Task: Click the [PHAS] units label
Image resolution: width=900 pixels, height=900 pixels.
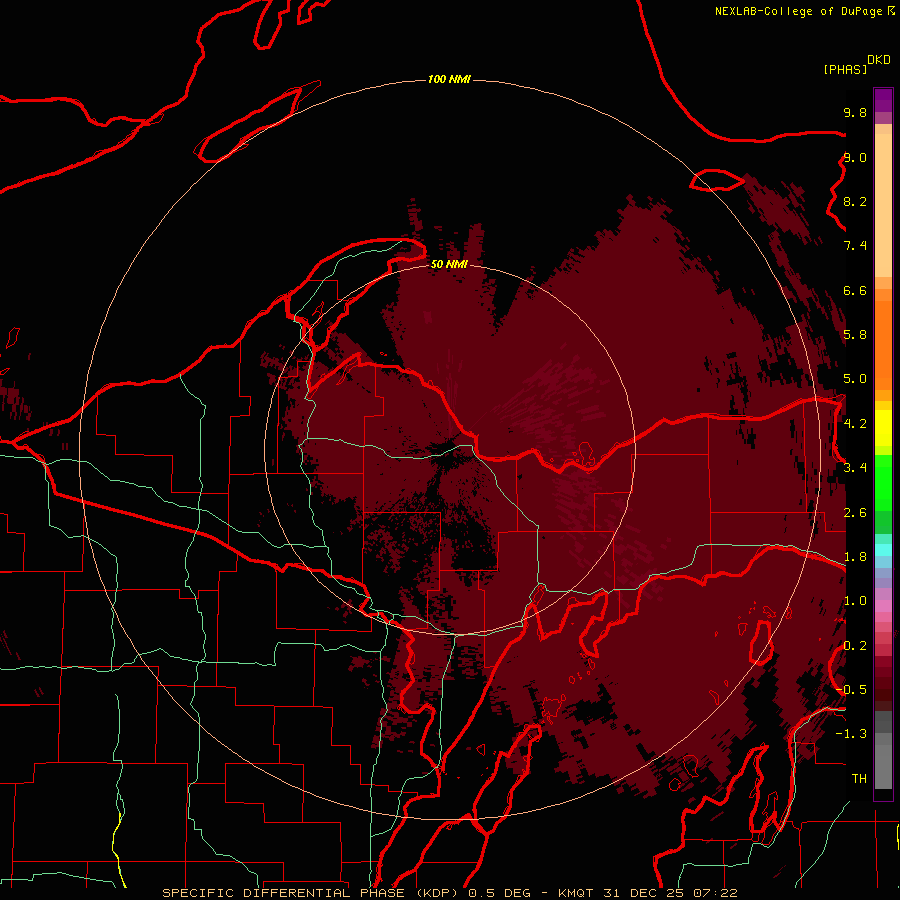Action: 845,69
